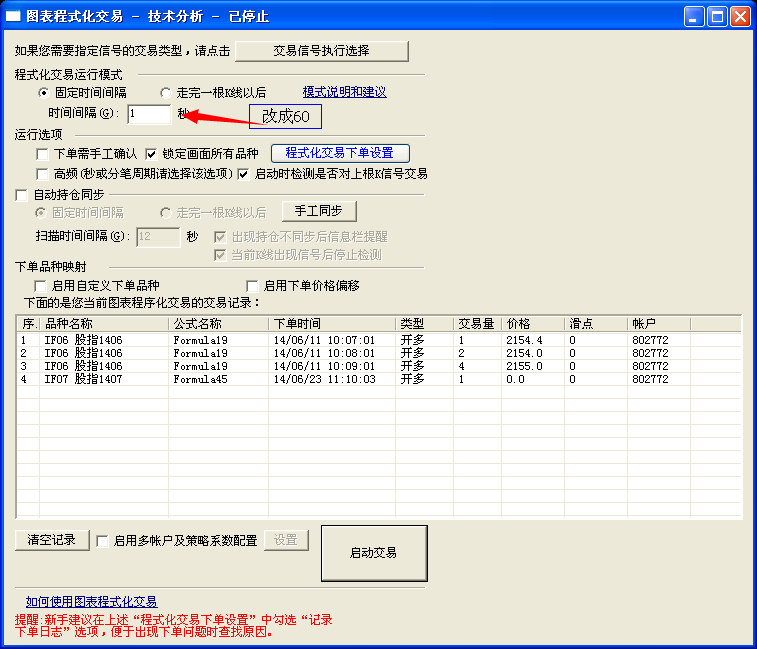Open 如何使用图表程式化交易 link
This screenshot has width=757, height=649.
click(x=91, y=602)
